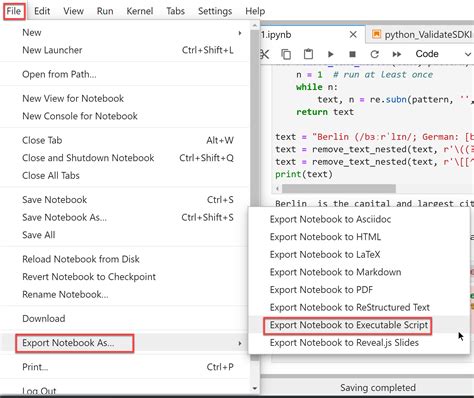474x398 pixels.
Task: Open the View menu
Action: pos(73,11)
